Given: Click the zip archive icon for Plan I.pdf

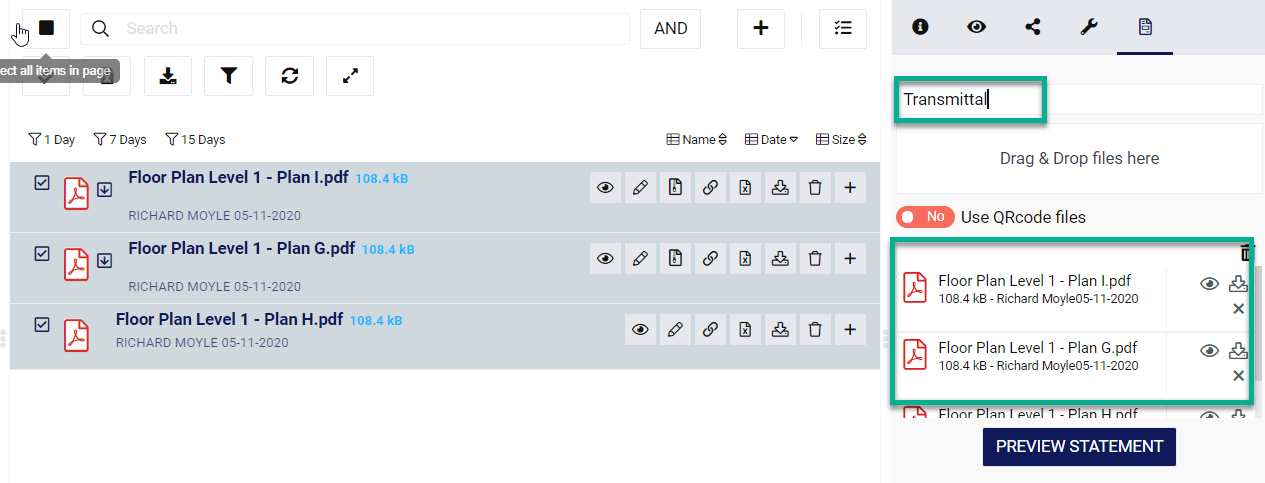Looking at the screenshot, I should coord(675,187).
